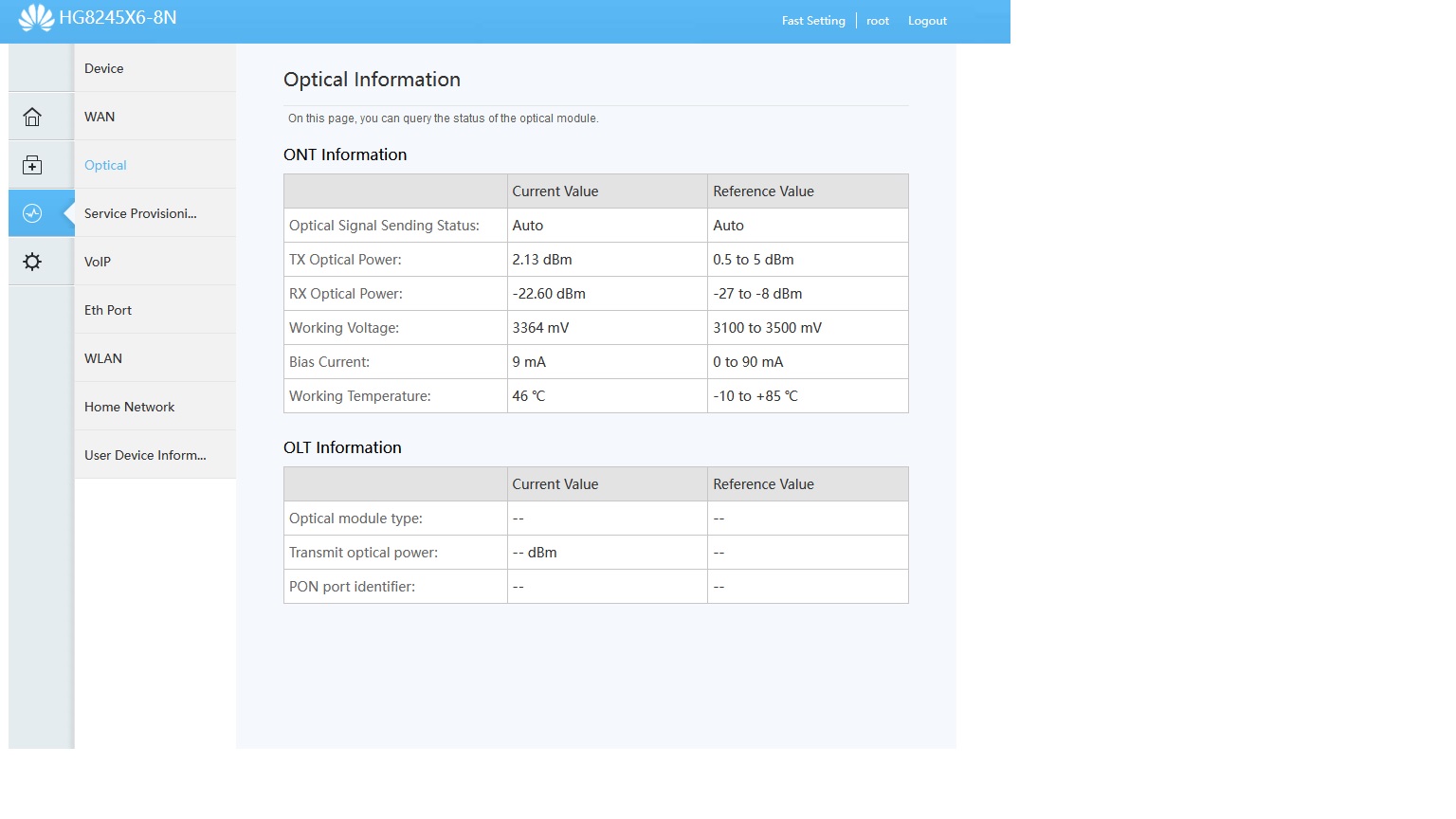Open User Device Information menu item
1456x819 pixels.
click(155, 455)
